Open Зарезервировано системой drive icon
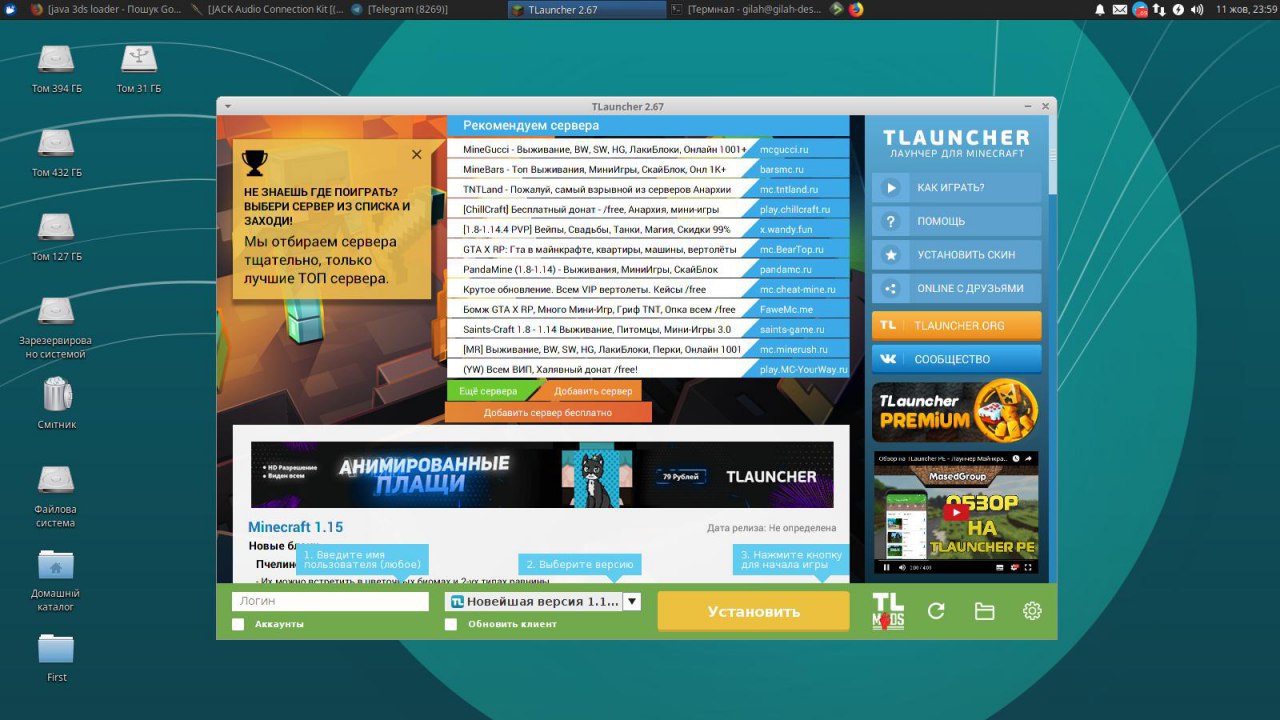 (x=56, y=312)
